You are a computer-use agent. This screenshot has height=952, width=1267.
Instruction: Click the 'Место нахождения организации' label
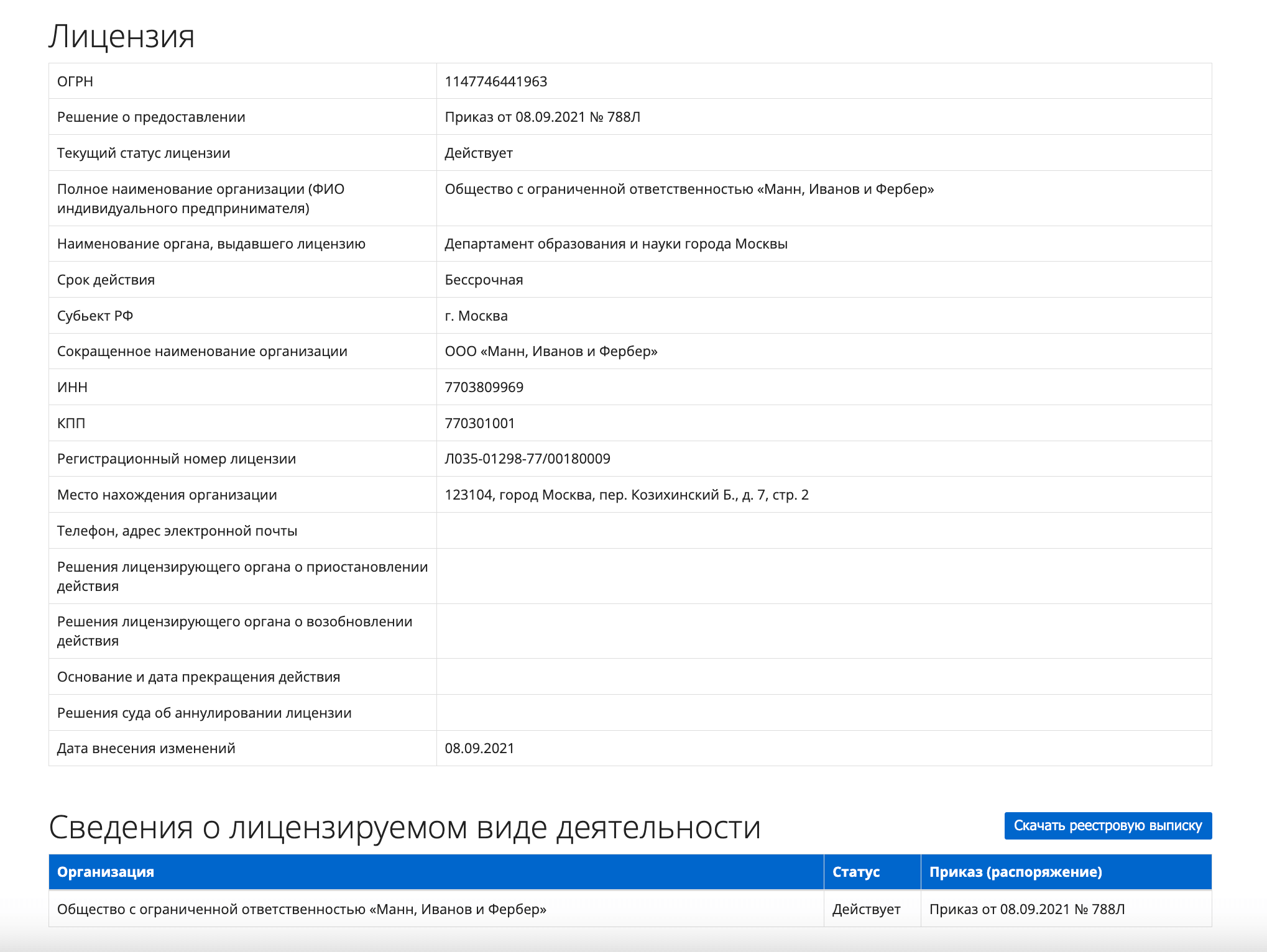(167, 495)
